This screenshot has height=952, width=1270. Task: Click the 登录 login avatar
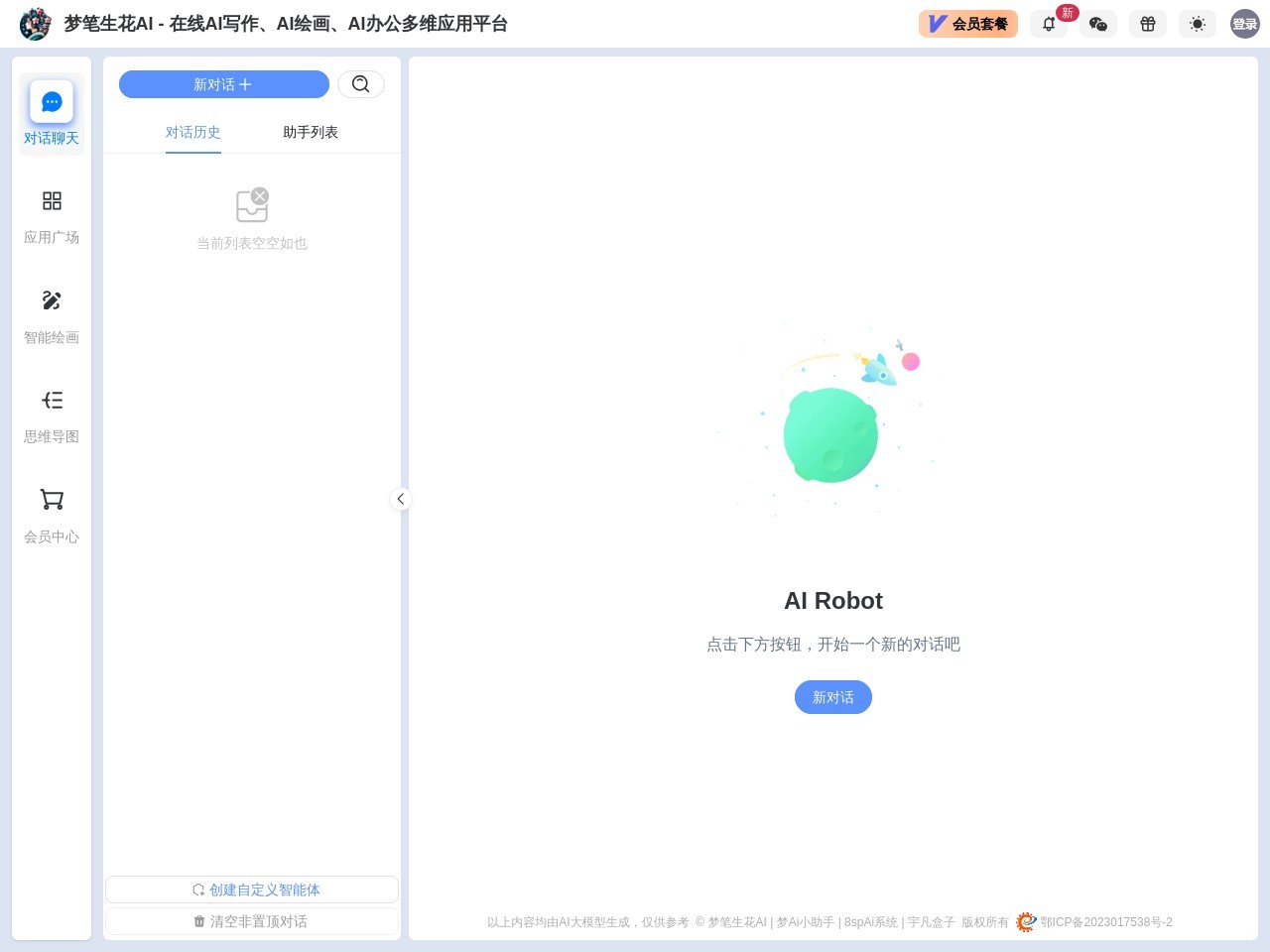click(x=1245, y=24)
